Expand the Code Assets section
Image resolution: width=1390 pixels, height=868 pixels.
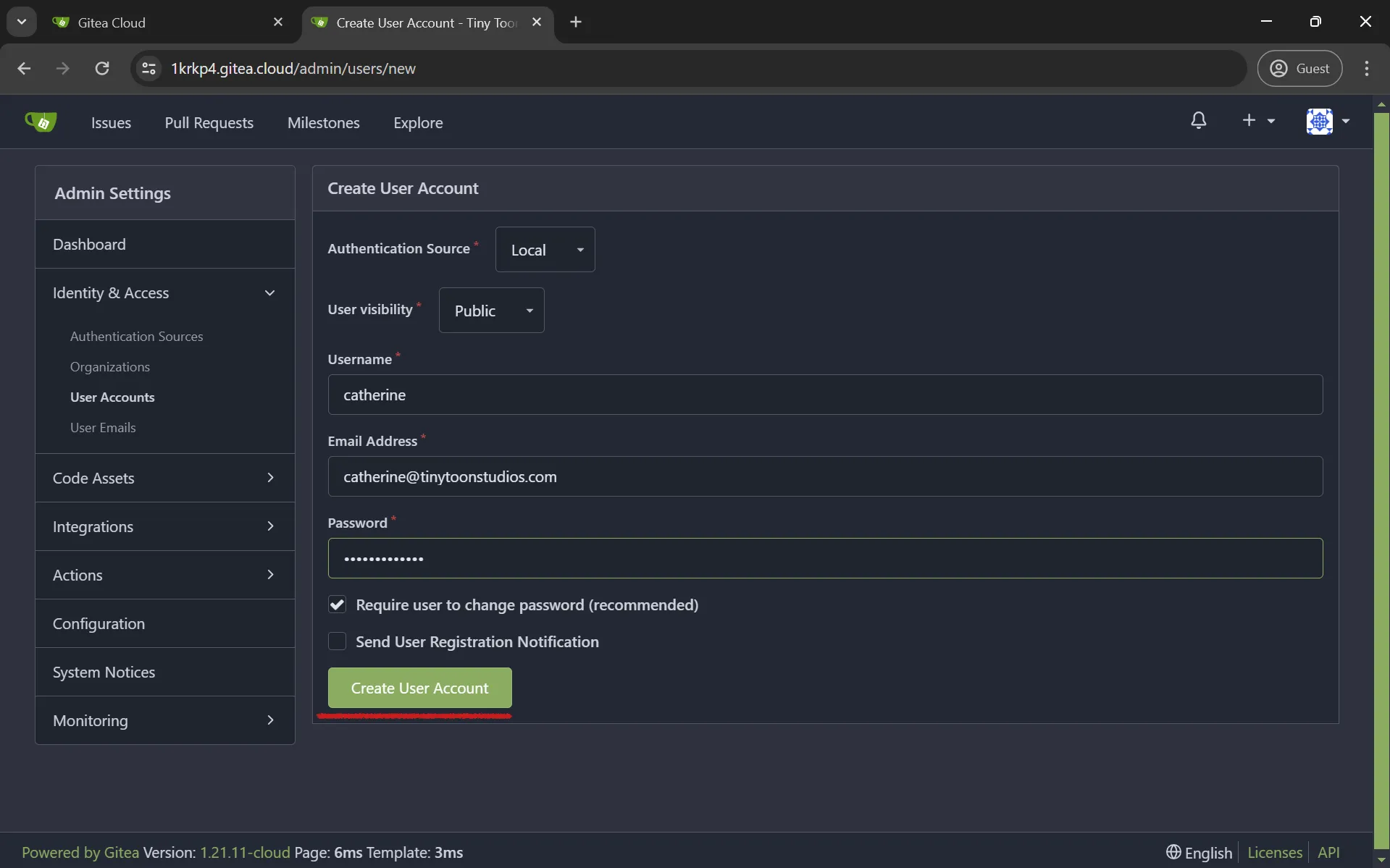tap(164, 478)
